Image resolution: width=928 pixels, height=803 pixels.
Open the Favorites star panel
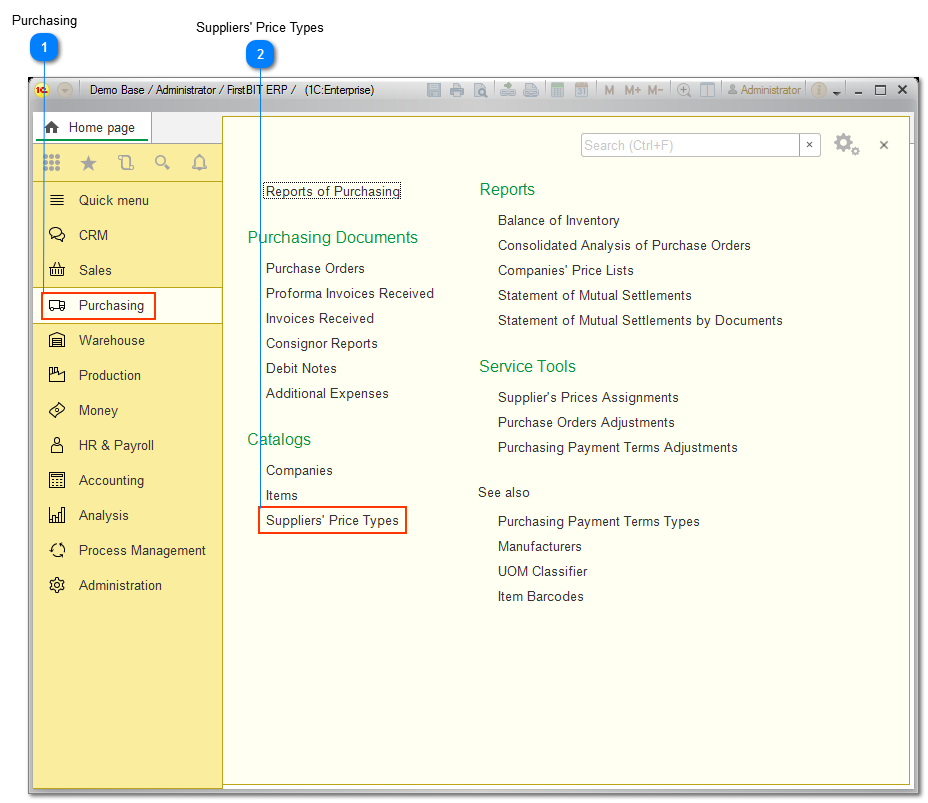[x=88, y=162]
